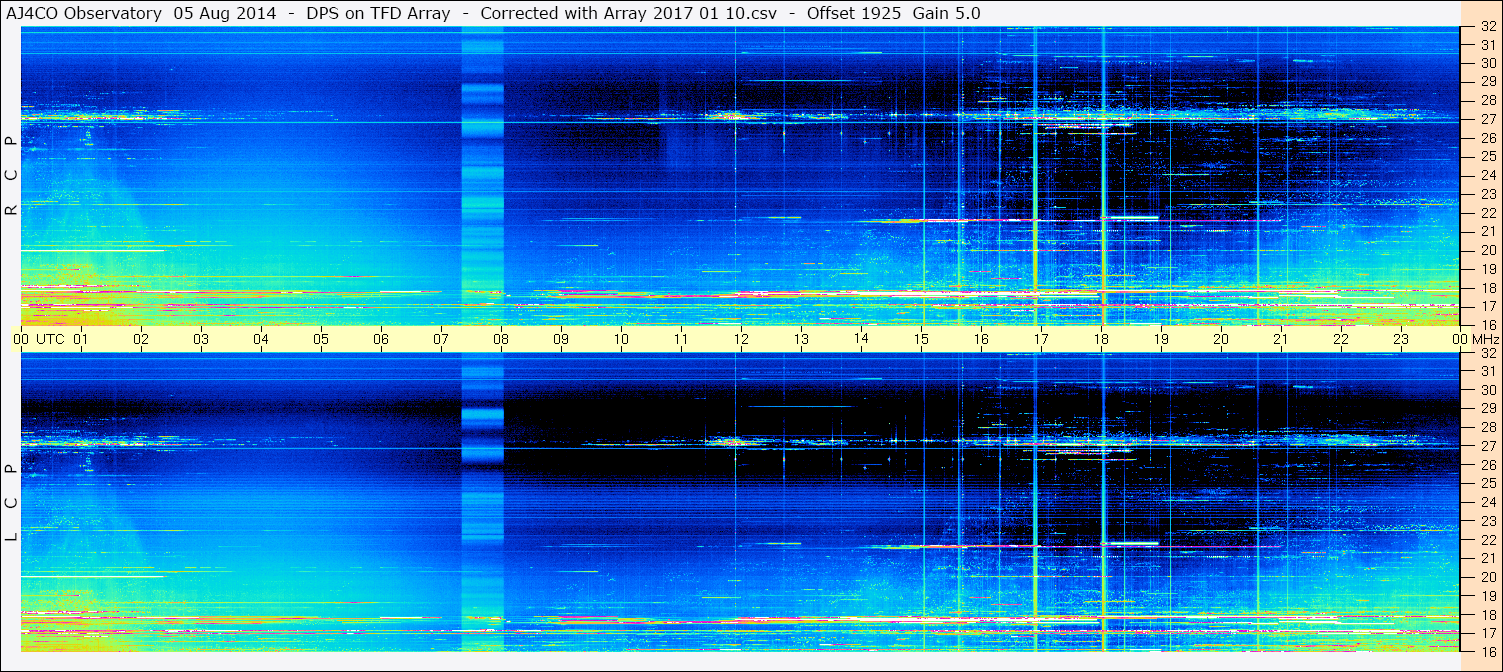
Task: Click the MHz label on time axis
Action: click(1484, 339)
